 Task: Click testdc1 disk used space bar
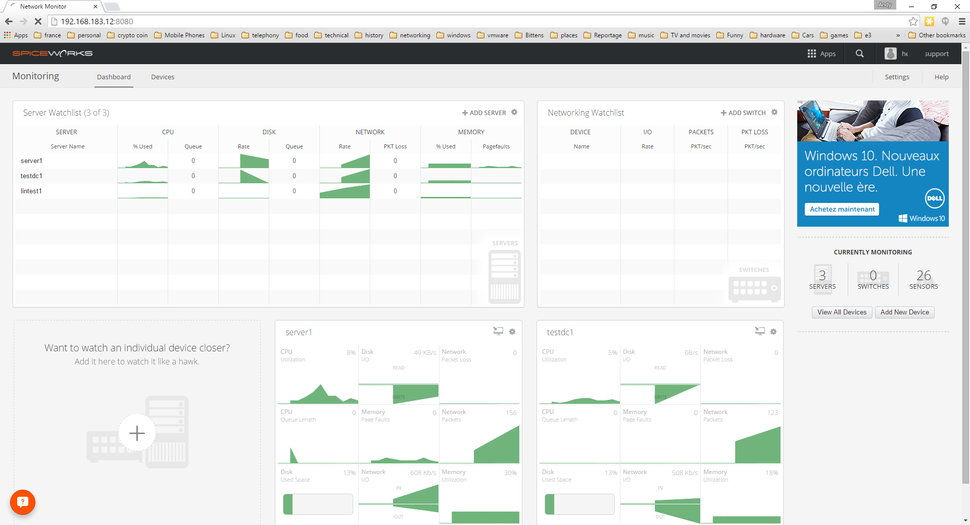pyautogui.click(x=580, y=504)
